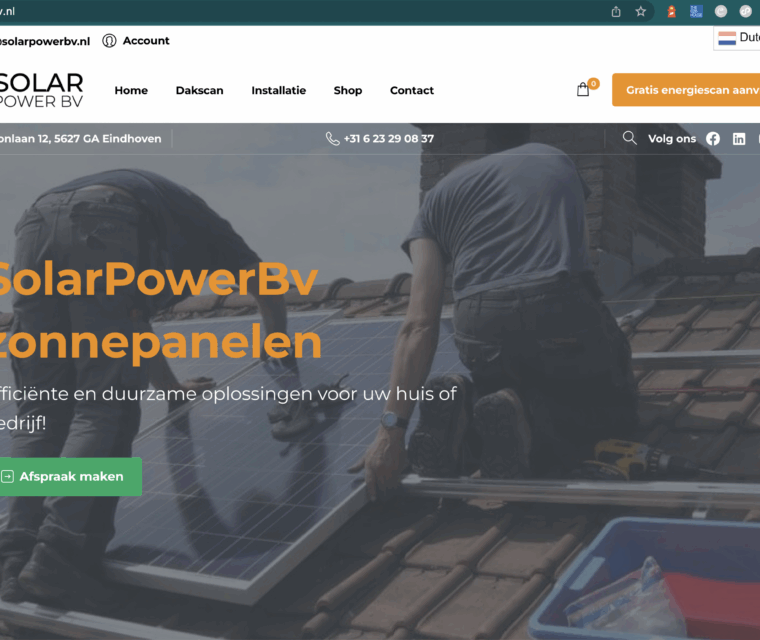This screenshot has height=640, width=760.
Task: Click the Solar Power BV logo
Action: point(41,90)
